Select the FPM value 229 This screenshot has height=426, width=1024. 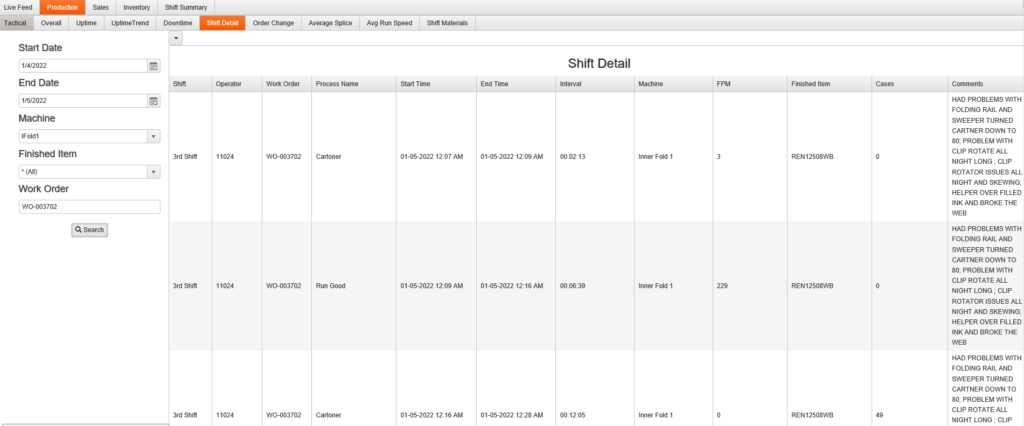coord(722,286)
